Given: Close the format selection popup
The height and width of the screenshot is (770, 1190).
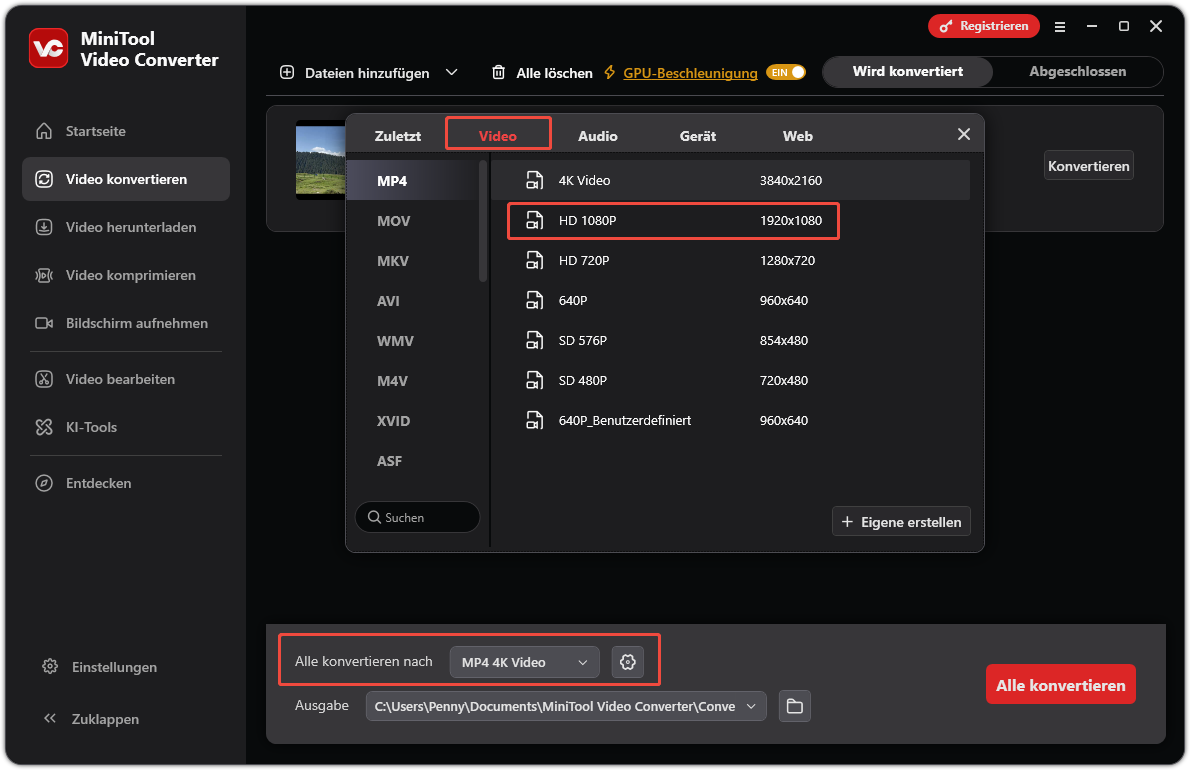Looking at the screenshot, I should [964, 134].
